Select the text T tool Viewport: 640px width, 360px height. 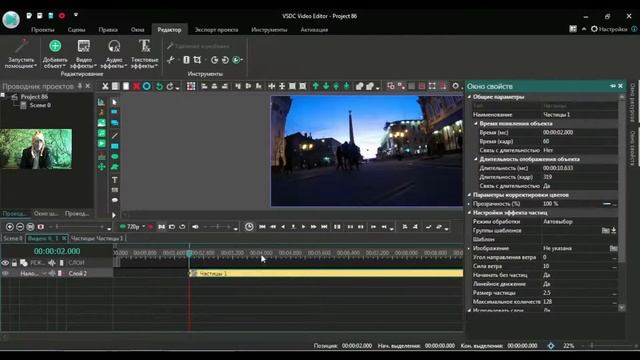click(x=115, y=180)
